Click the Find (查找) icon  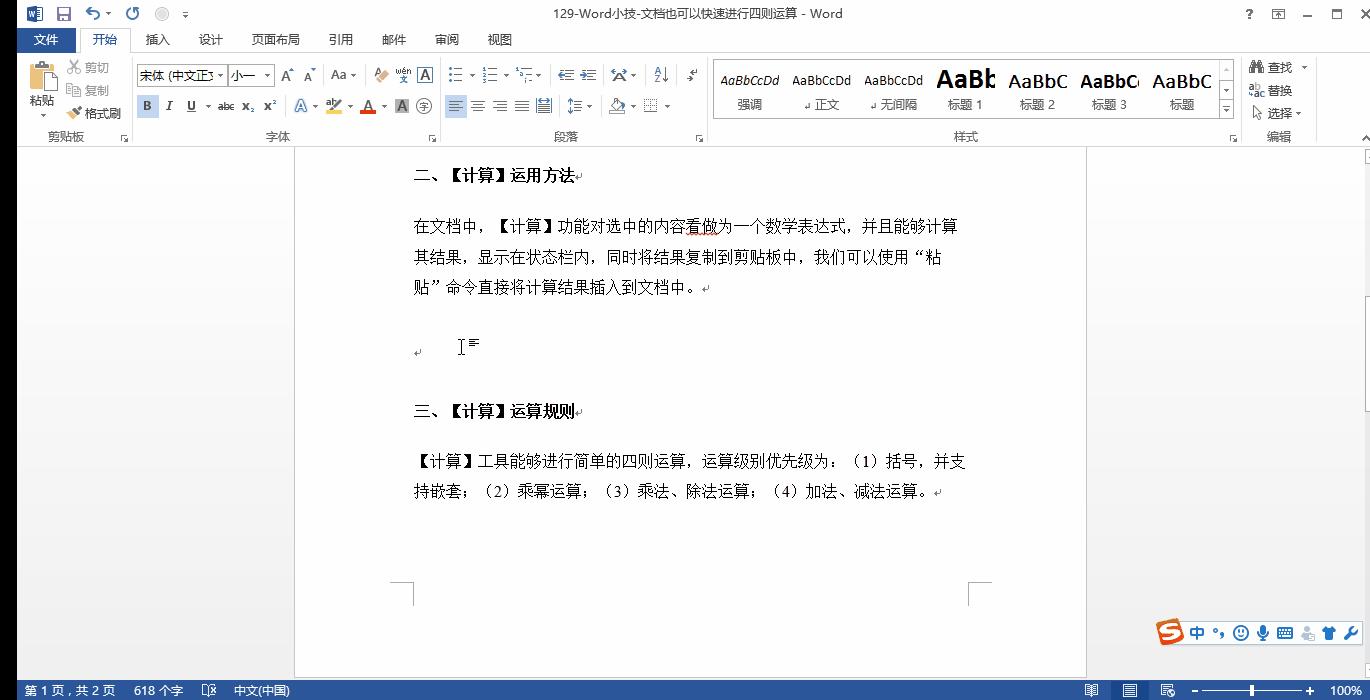1257,66
